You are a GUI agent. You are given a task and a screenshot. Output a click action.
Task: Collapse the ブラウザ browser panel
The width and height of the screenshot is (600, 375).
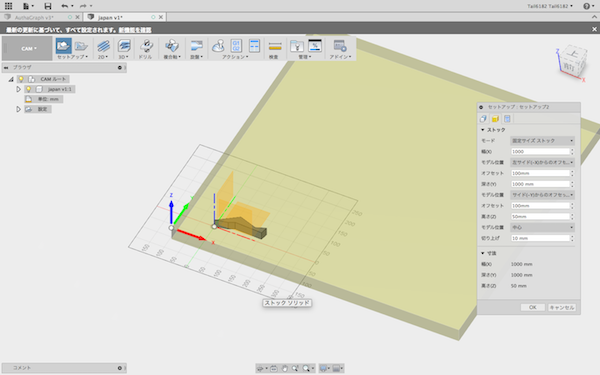tap(6, 67)
